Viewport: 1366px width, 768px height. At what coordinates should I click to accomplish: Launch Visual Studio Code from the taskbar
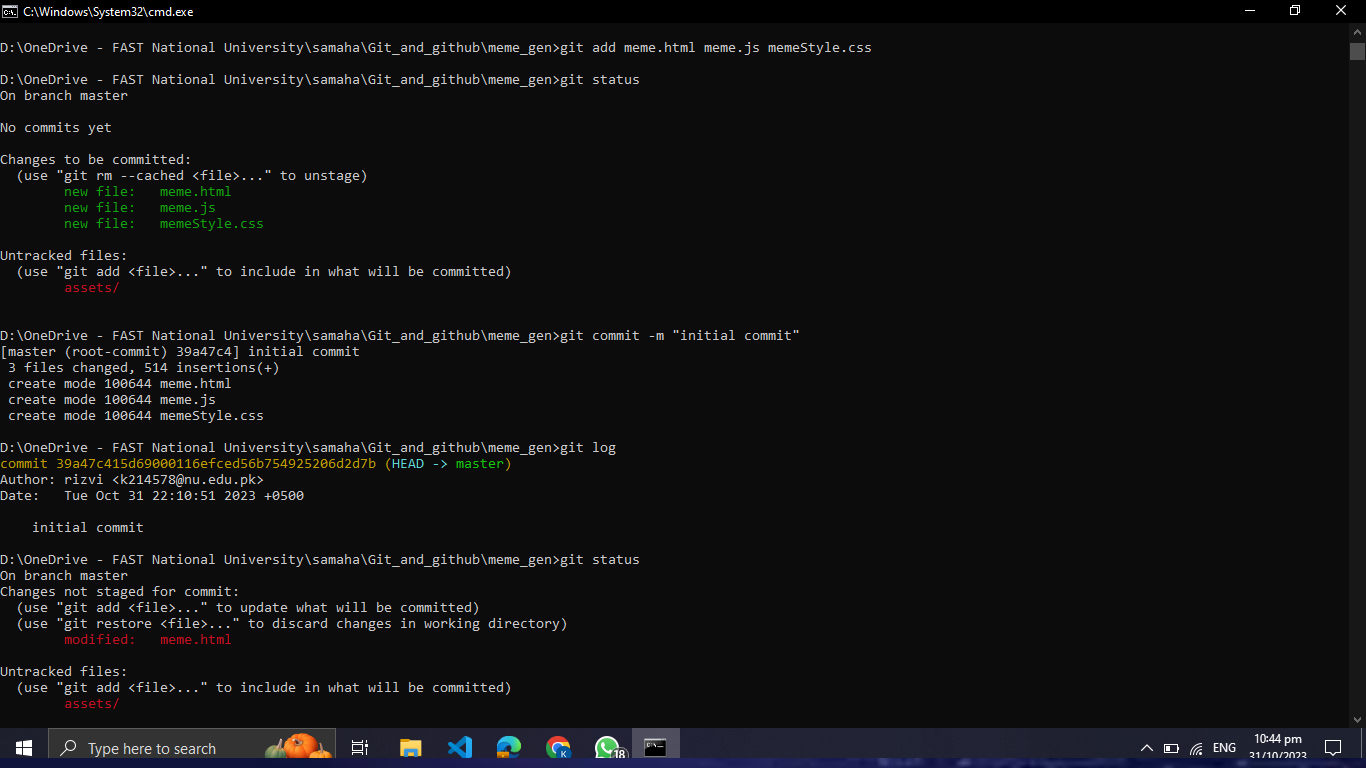[459, 747]
